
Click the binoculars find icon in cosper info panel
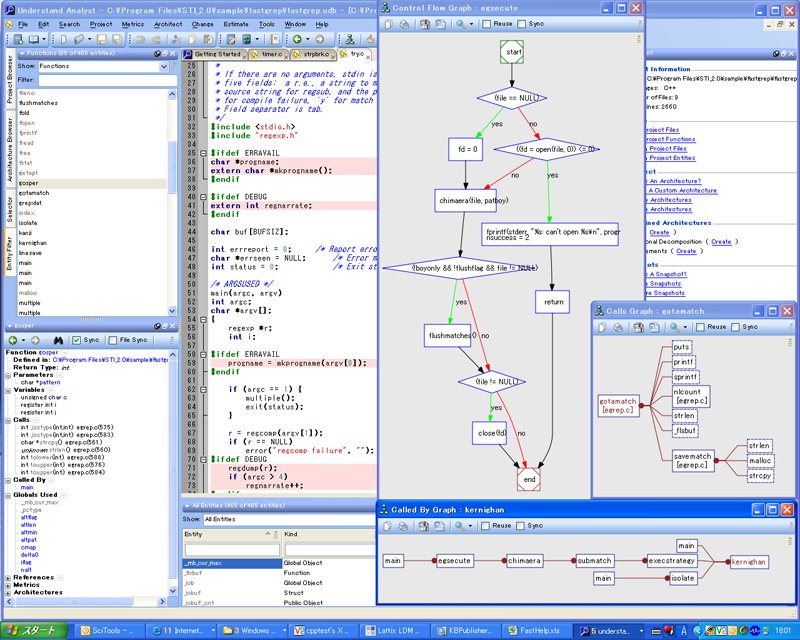(x=58, y=340)
